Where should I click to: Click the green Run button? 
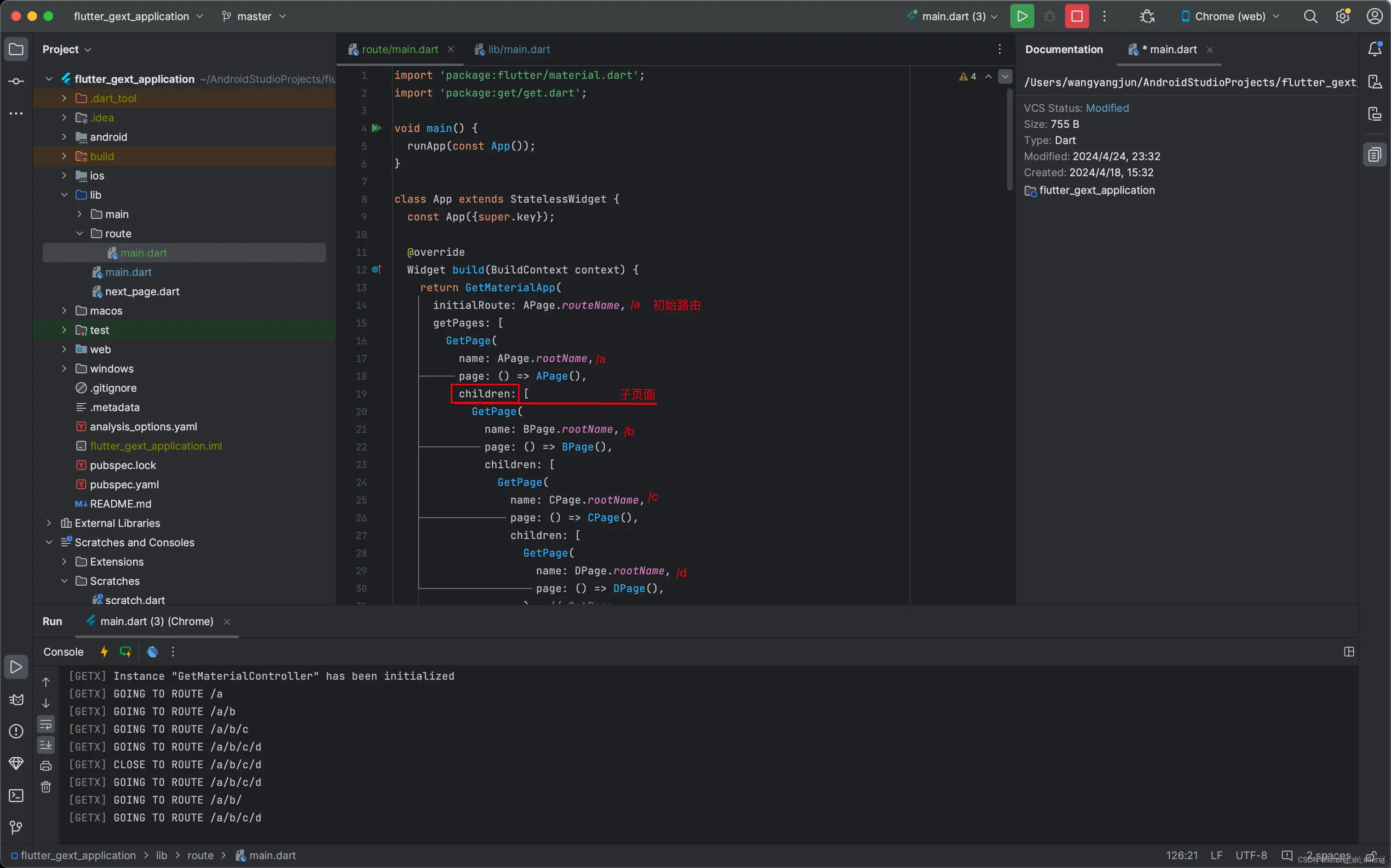tap(1022, 16)
